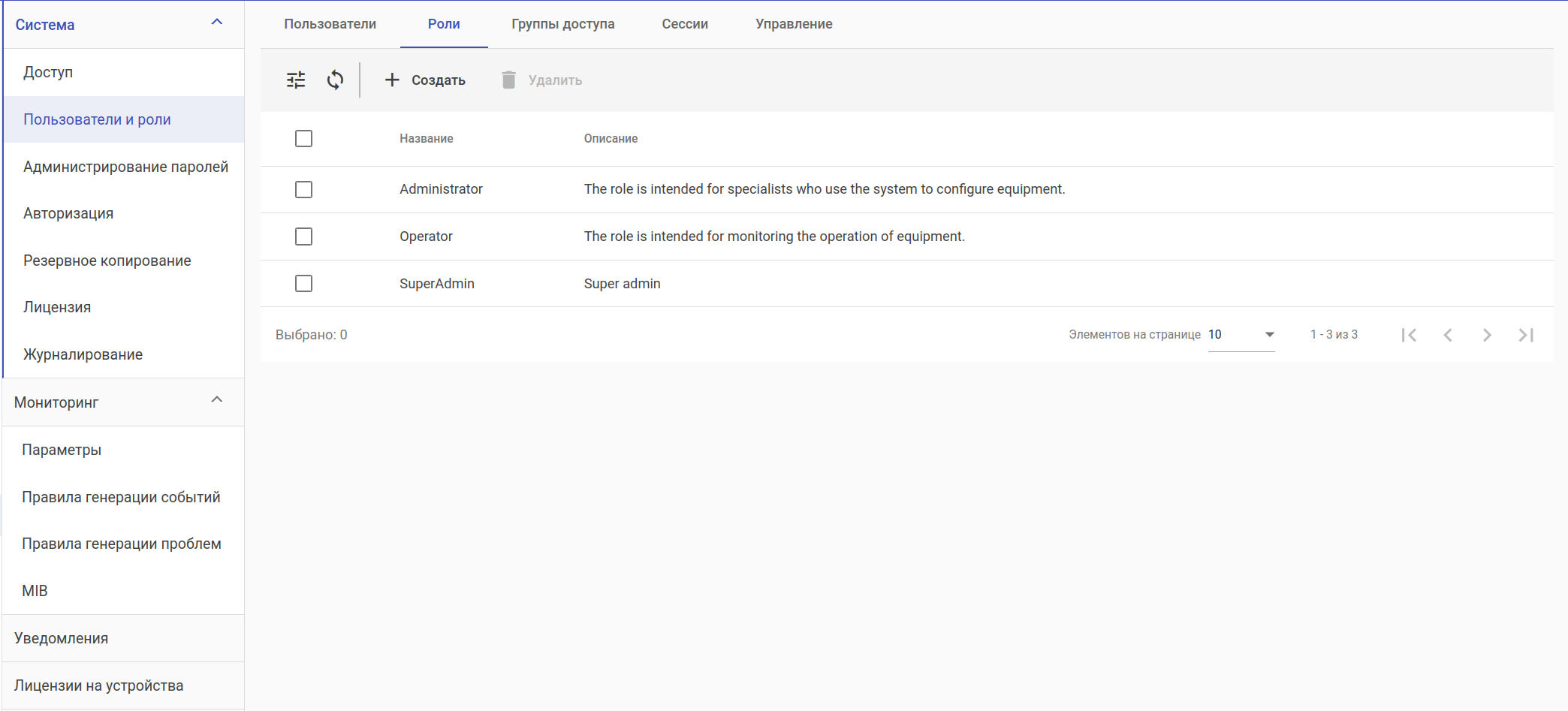The width and height of the screenshot is (1568, 711).
Task: Collapse the Мониторинг sidebar section
Action: tap(217, 400)
